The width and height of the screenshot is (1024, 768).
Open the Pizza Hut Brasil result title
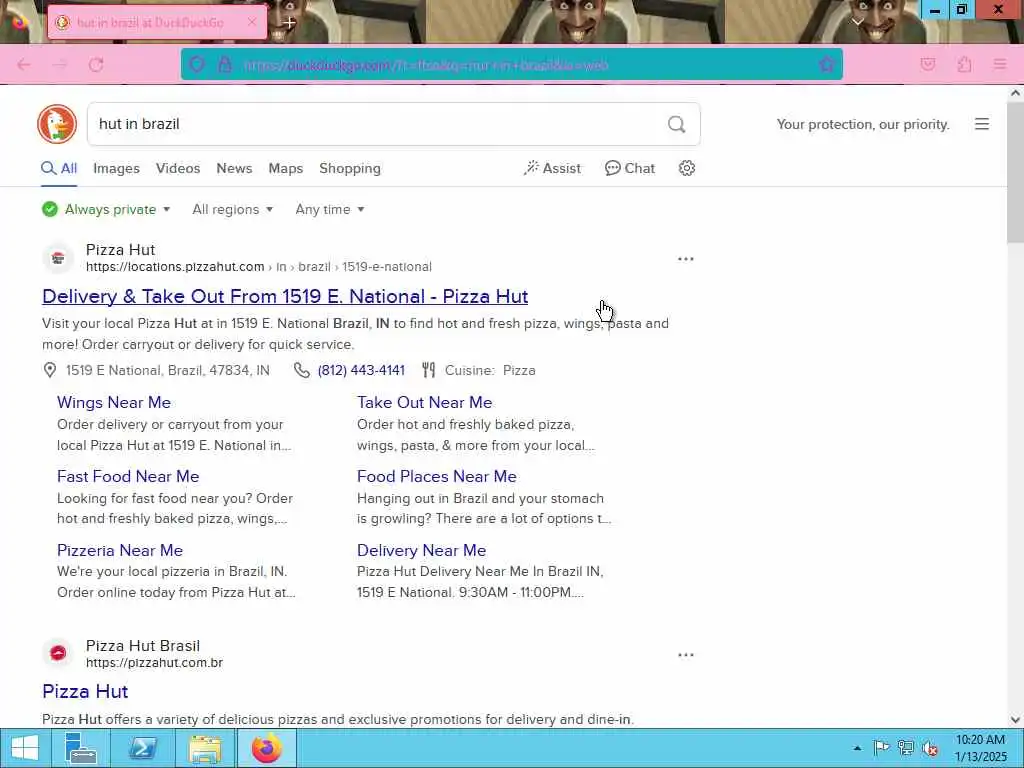(x=85, y=692)
